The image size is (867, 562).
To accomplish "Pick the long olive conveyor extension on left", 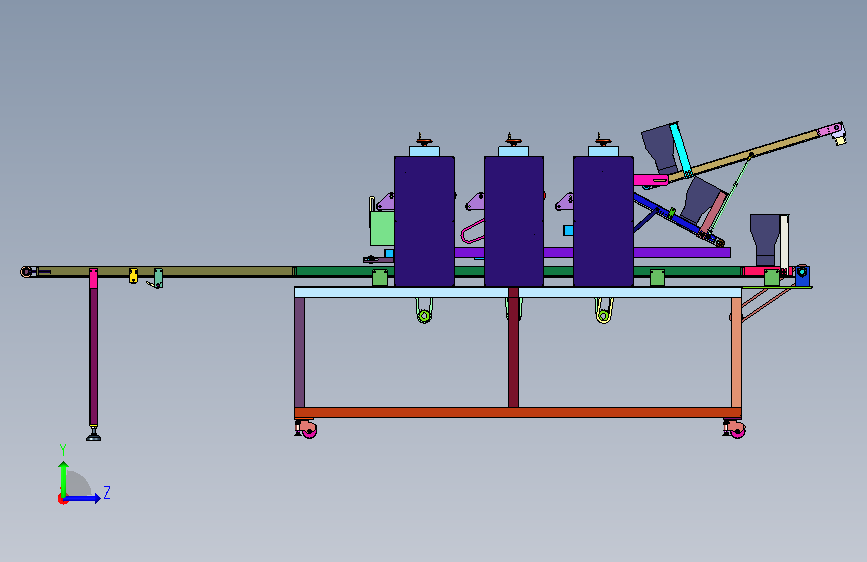I will point(166,272).
